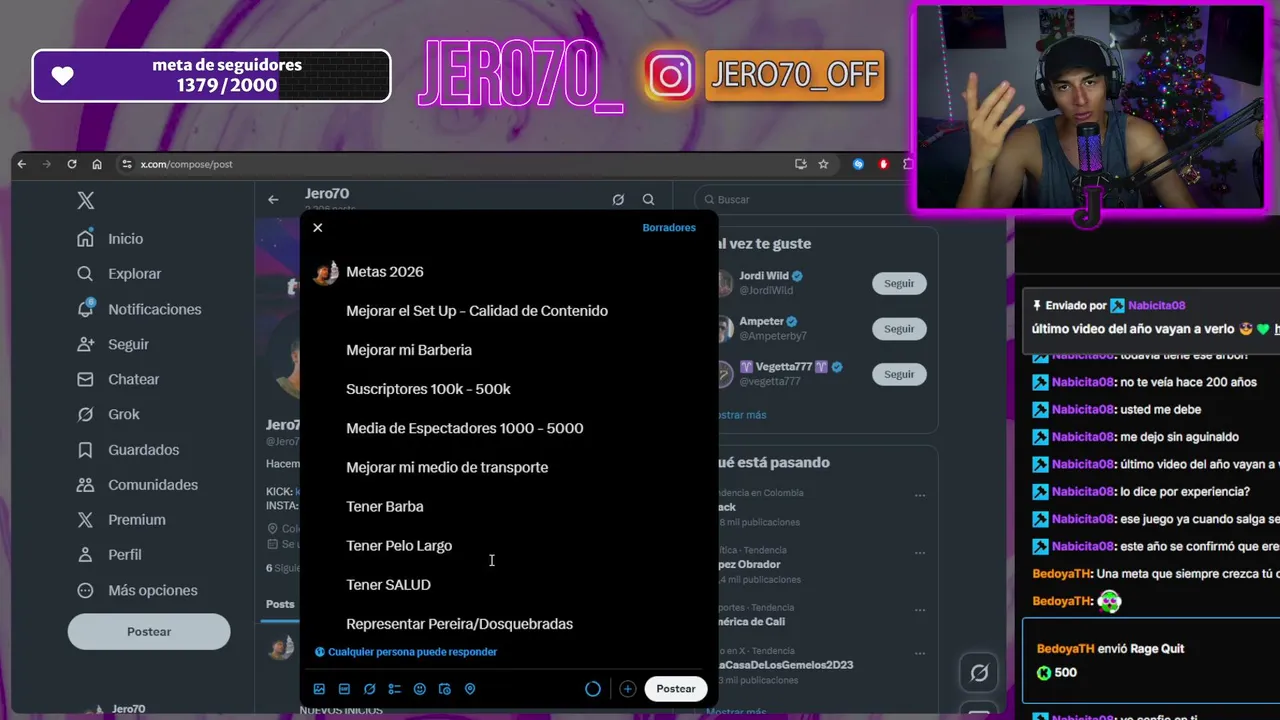Add another post to the thread
Screen dimensions: 1280x720
click(x=627, y=689)
